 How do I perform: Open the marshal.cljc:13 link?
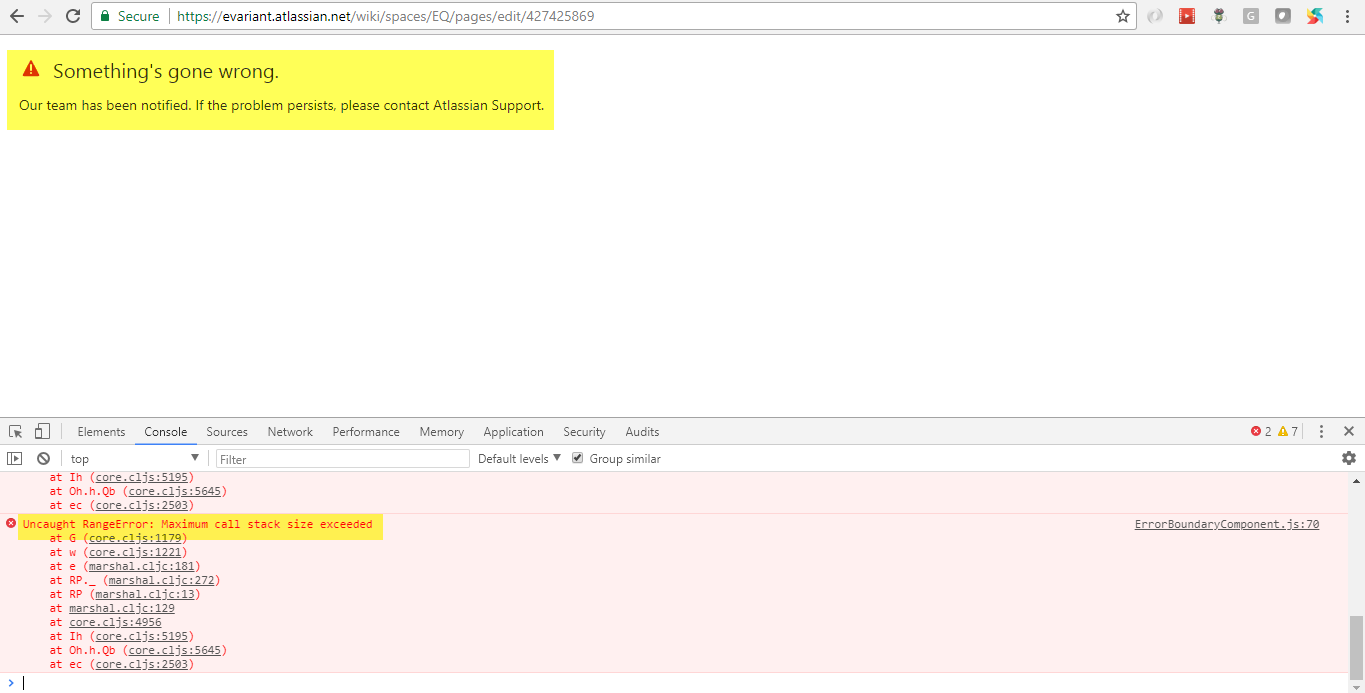point(144,594)
